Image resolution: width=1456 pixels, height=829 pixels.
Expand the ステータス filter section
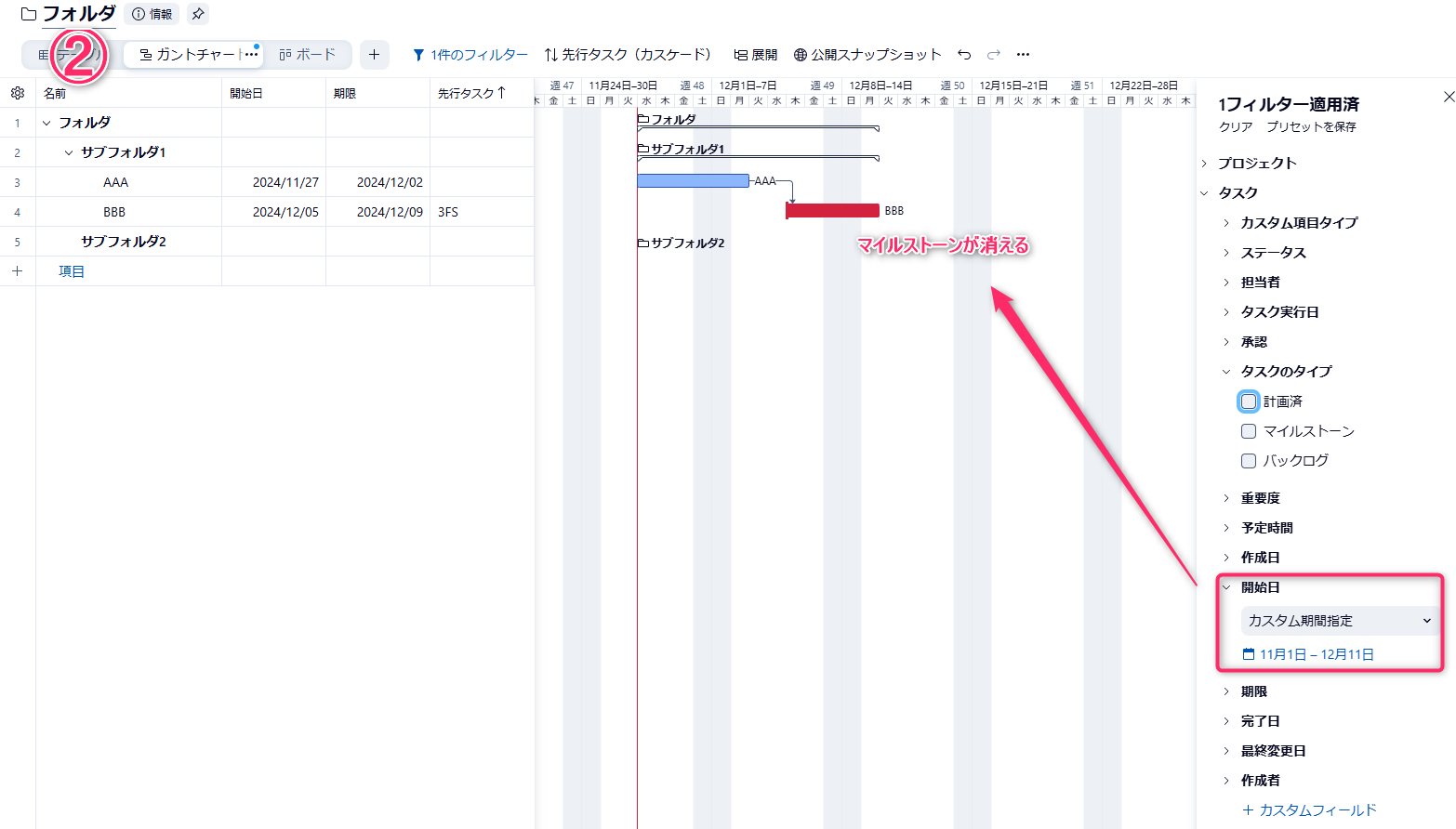pos(1273,253)
